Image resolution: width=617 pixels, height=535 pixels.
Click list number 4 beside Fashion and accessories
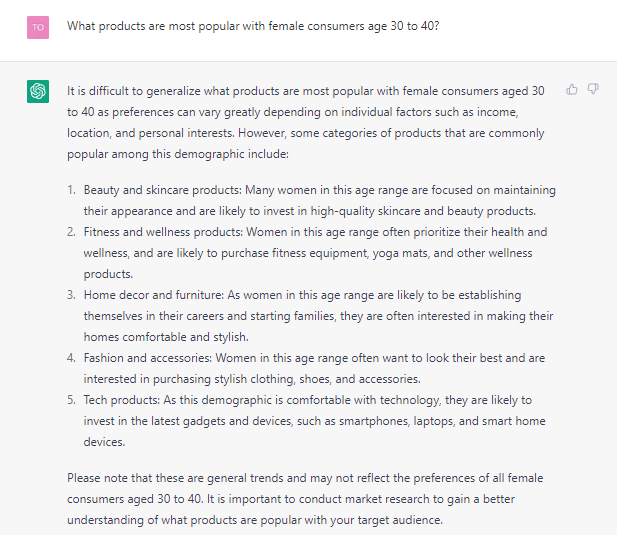(72, 358)
